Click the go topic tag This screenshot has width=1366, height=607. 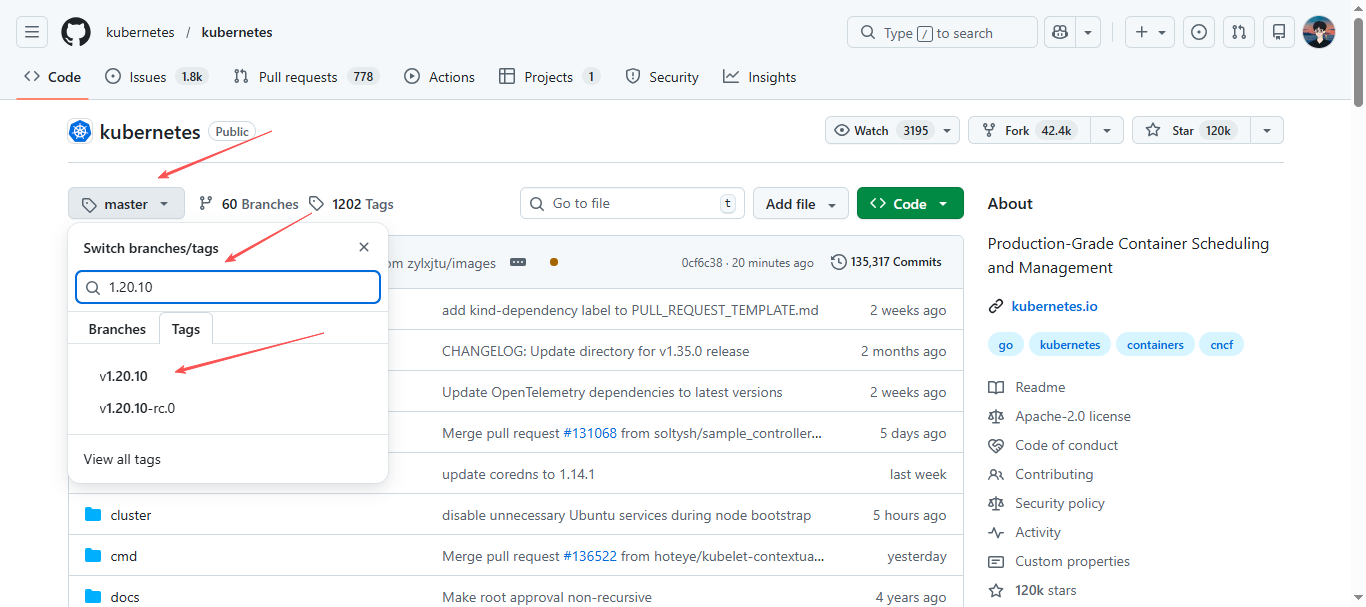tap(1006, 345)
